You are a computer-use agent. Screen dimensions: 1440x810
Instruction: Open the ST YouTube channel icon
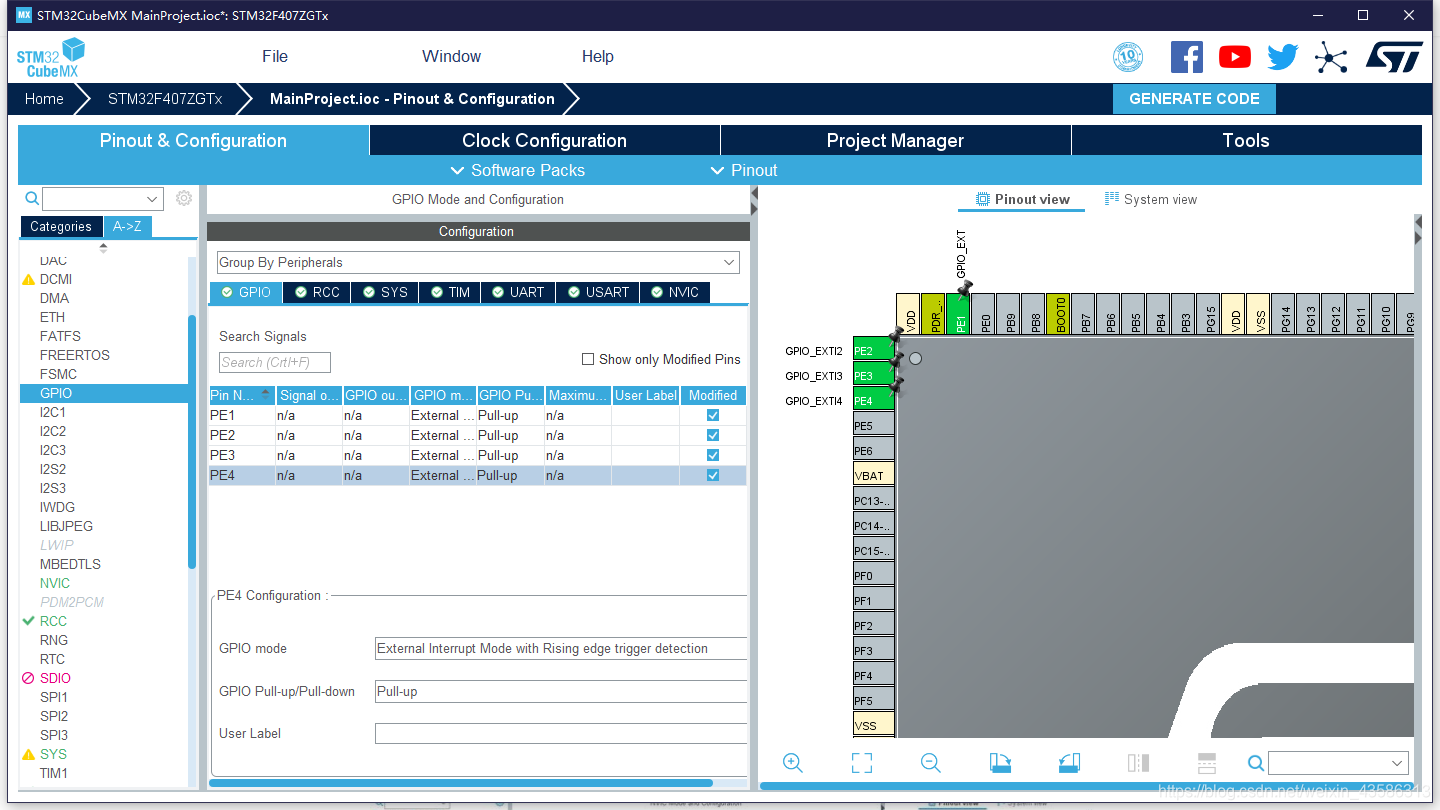point(1235,57)
